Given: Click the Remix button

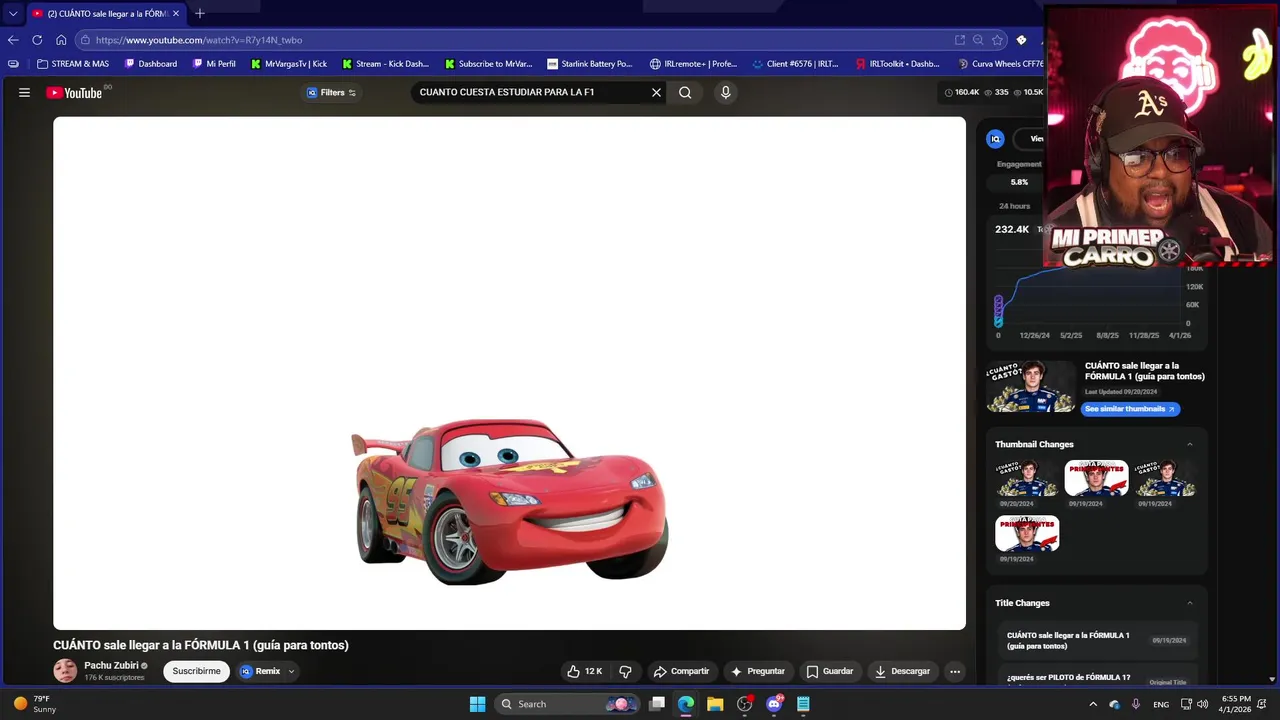Looking at the screenshot, I should click(260, 671).
